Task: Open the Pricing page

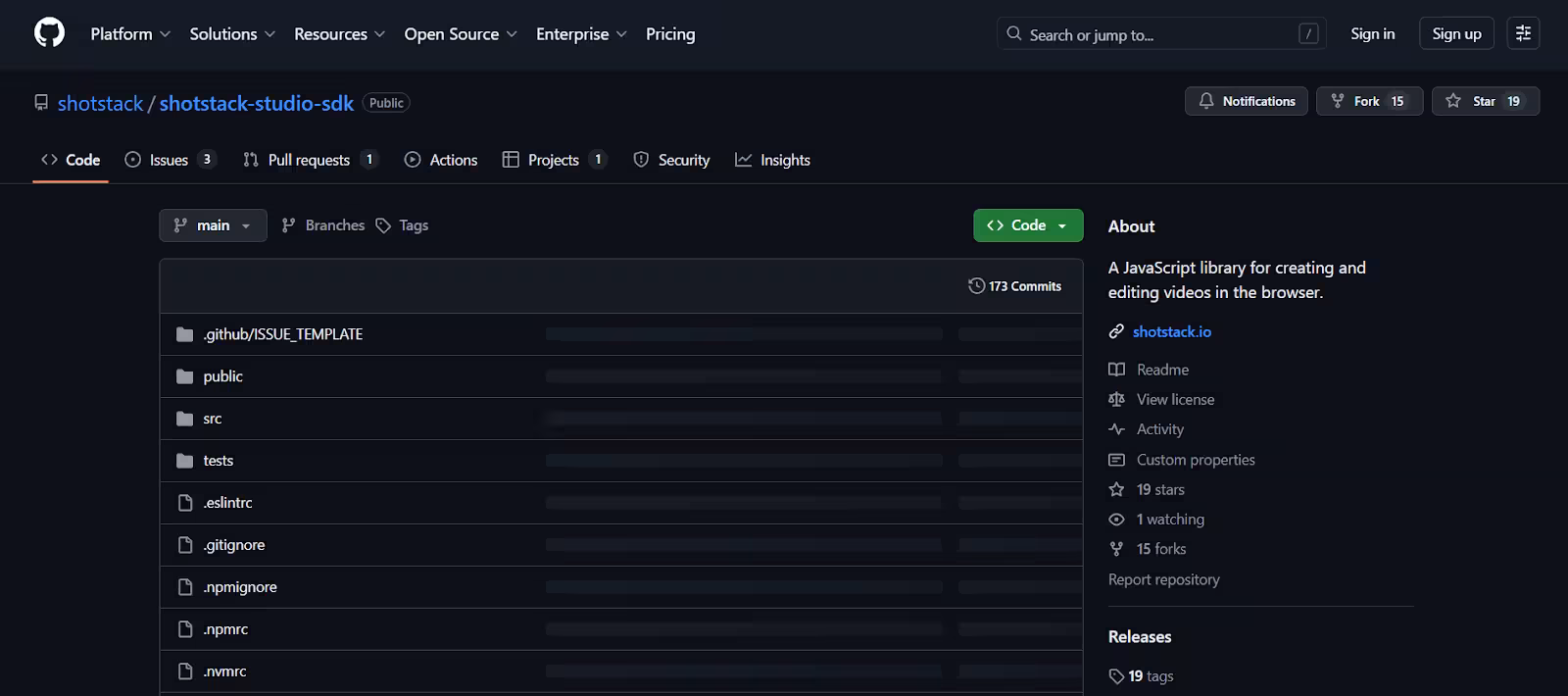Action: 670,33
